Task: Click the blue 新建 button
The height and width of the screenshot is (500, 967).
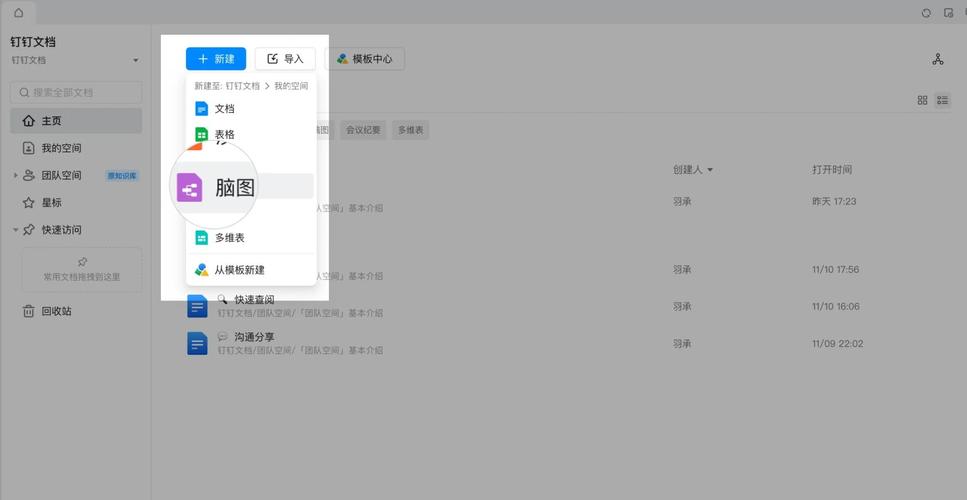Action: tap(216, 59)
